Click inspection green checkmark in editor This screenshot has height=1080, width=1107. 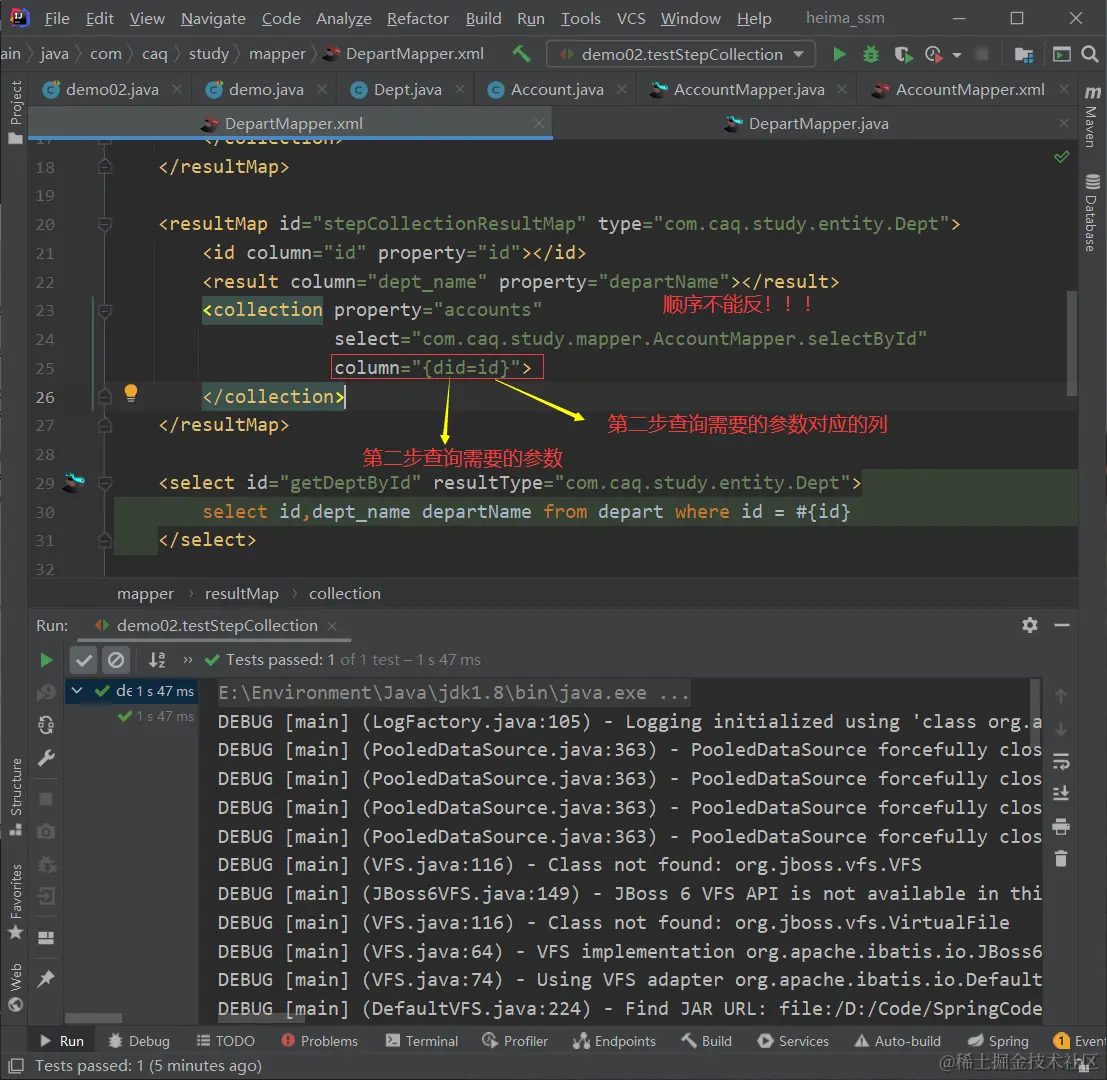click(1061, 157)
